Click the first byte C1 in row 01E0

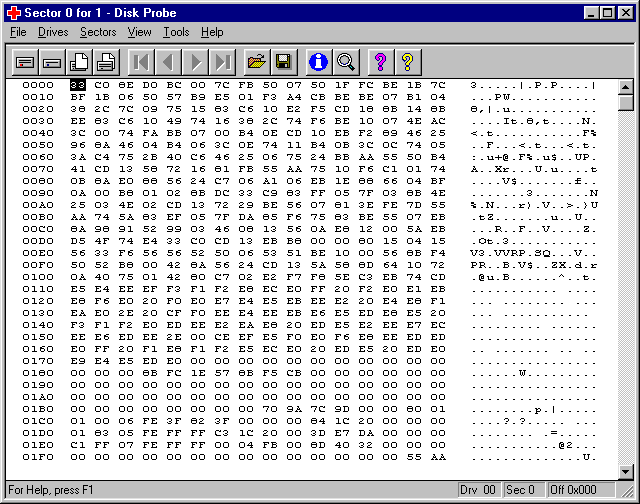[x=78, y=445]
